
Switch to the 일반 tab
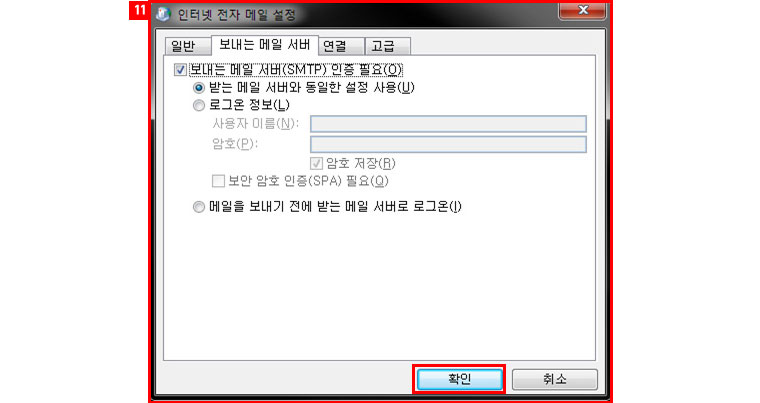pyautogui.click(x=187, y=46)
